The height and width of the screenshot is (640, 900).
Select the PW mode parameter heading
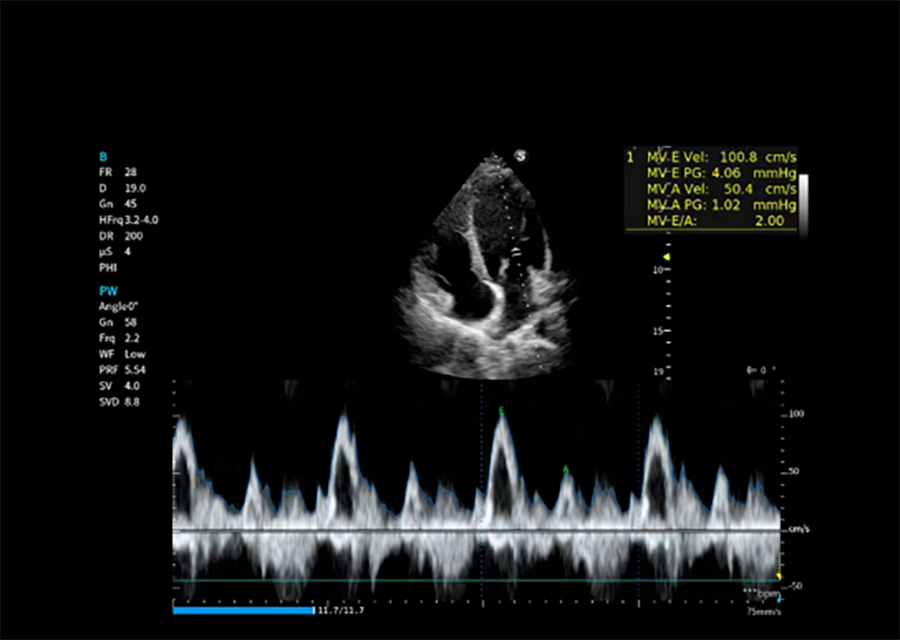108,291
